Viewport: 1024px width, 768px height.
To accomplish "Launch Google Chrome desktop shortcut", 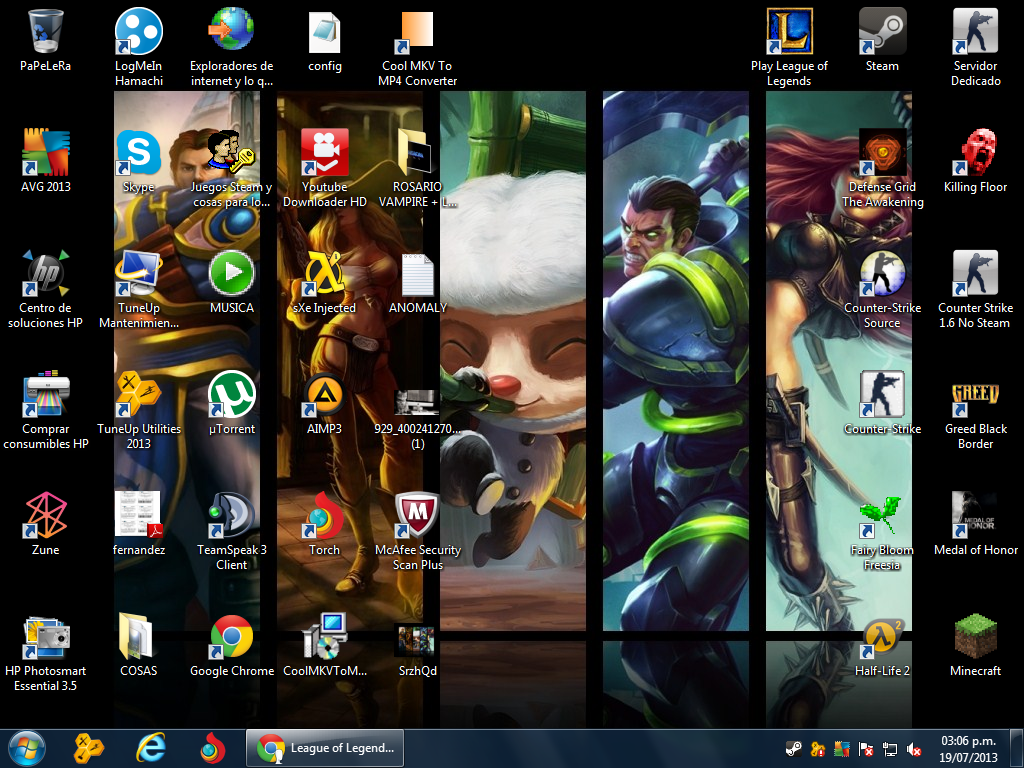I will pyautogui.click(x=231, y=636).
